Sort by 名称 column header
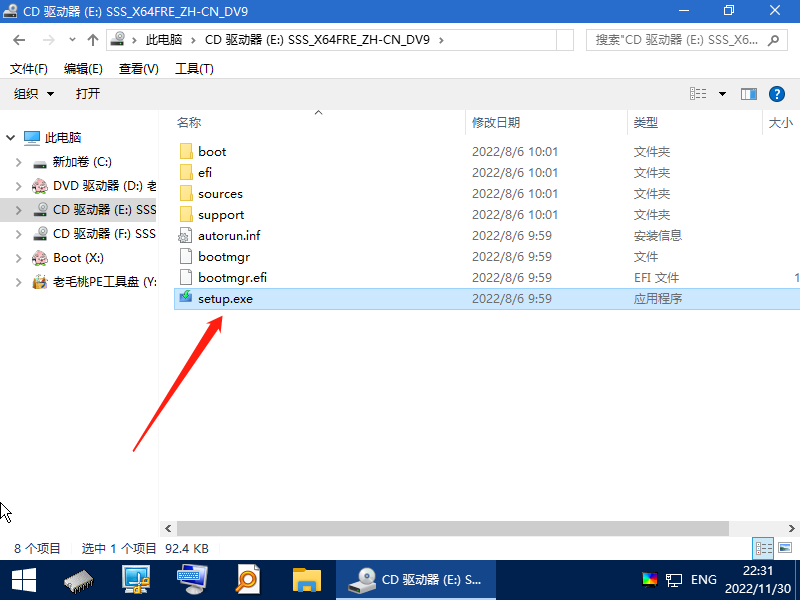 tap(189, 122)
